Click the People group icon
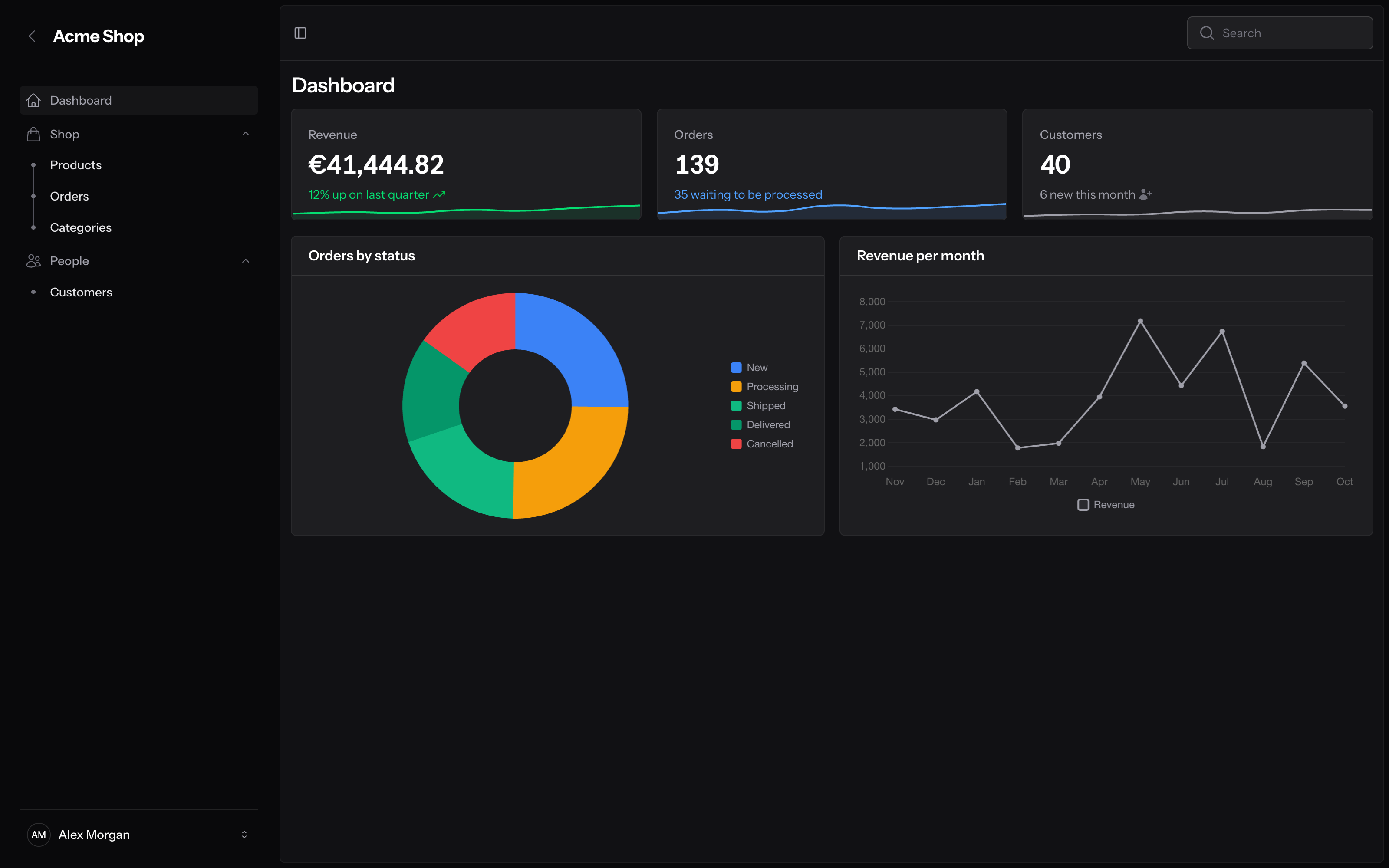1389x868 pixels. (33, 261)
